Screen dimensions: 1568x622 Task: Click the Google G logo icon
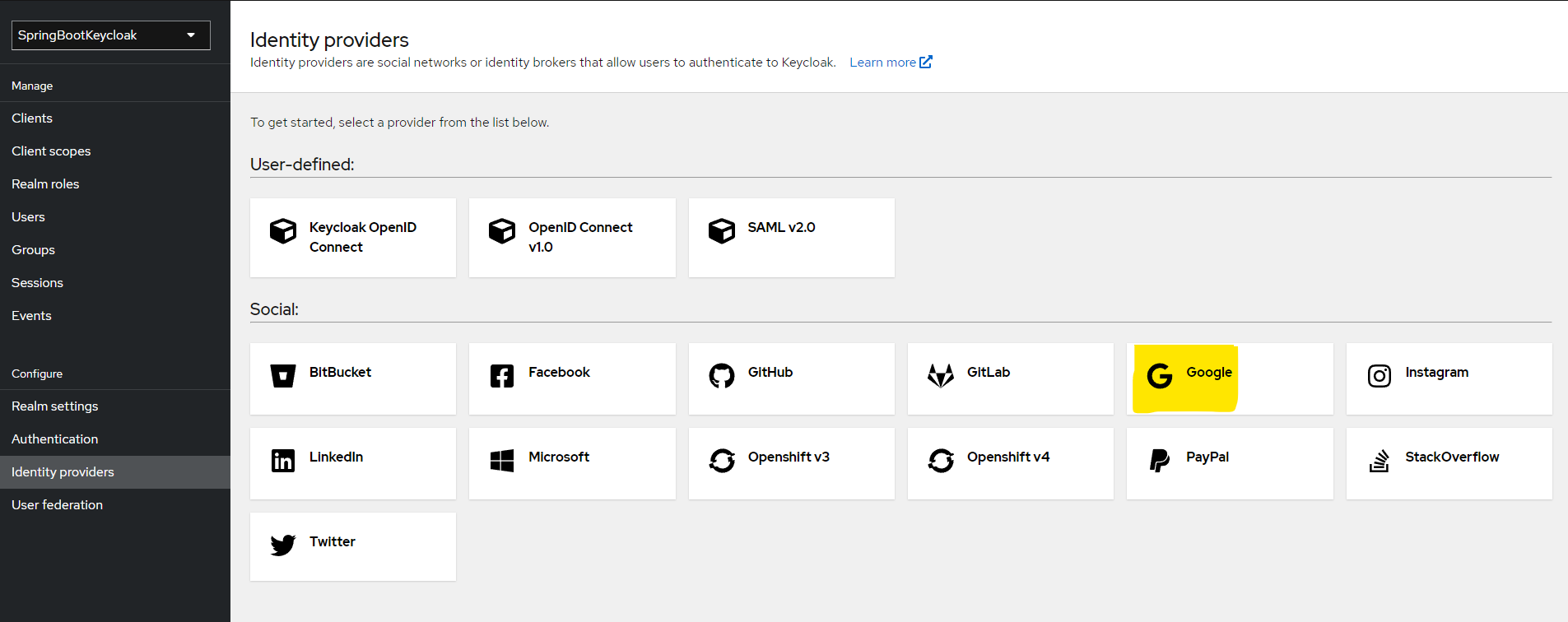pyautogui.click(x=1160, y=376)
